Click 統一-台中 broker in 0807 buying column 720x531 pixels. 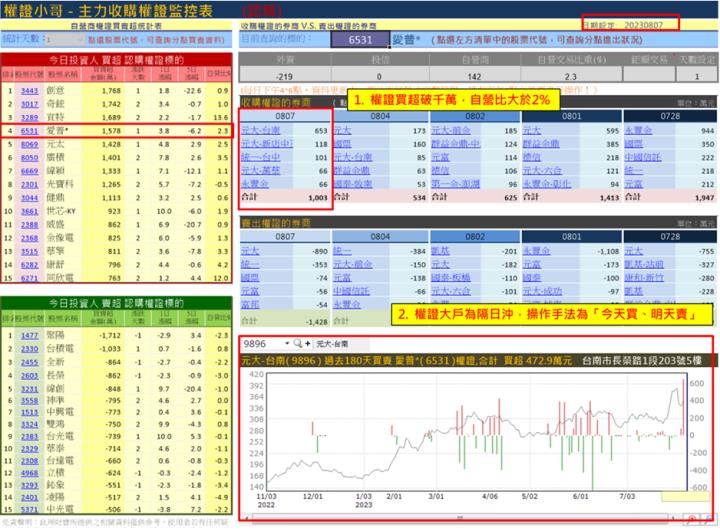[x=260, y=157]
